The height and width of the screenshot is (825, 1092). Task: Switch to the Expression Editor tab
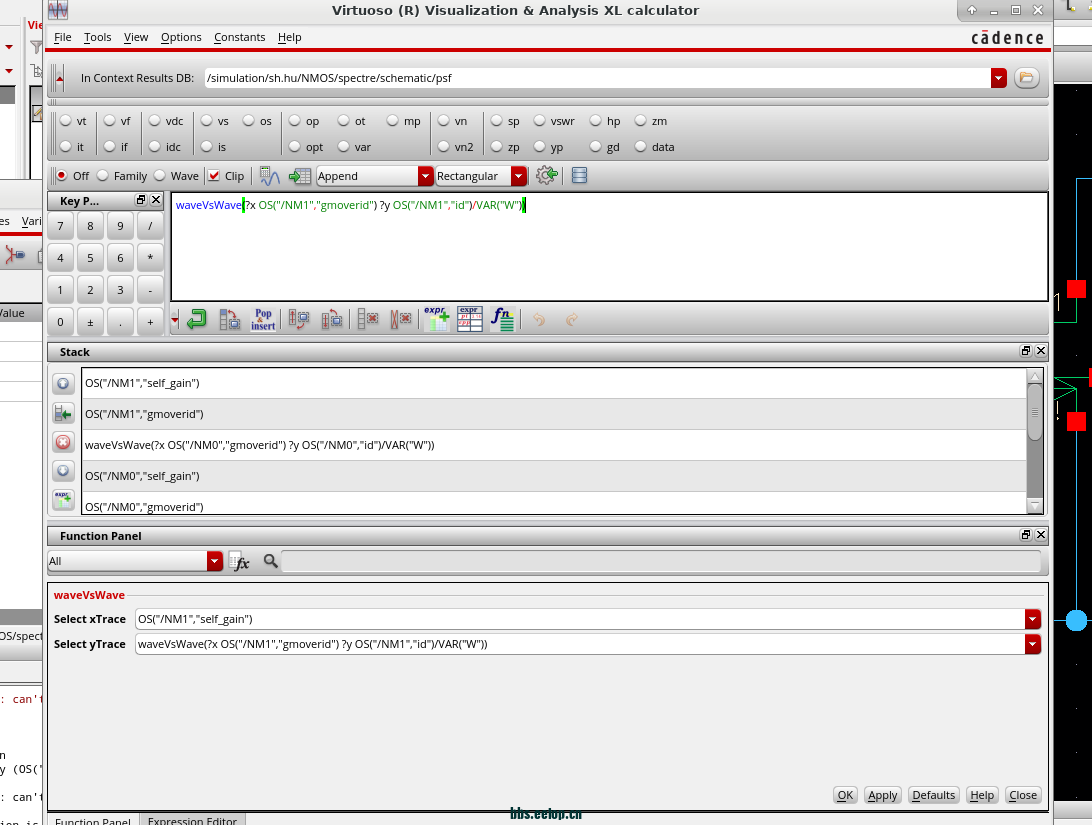point(192,820)
